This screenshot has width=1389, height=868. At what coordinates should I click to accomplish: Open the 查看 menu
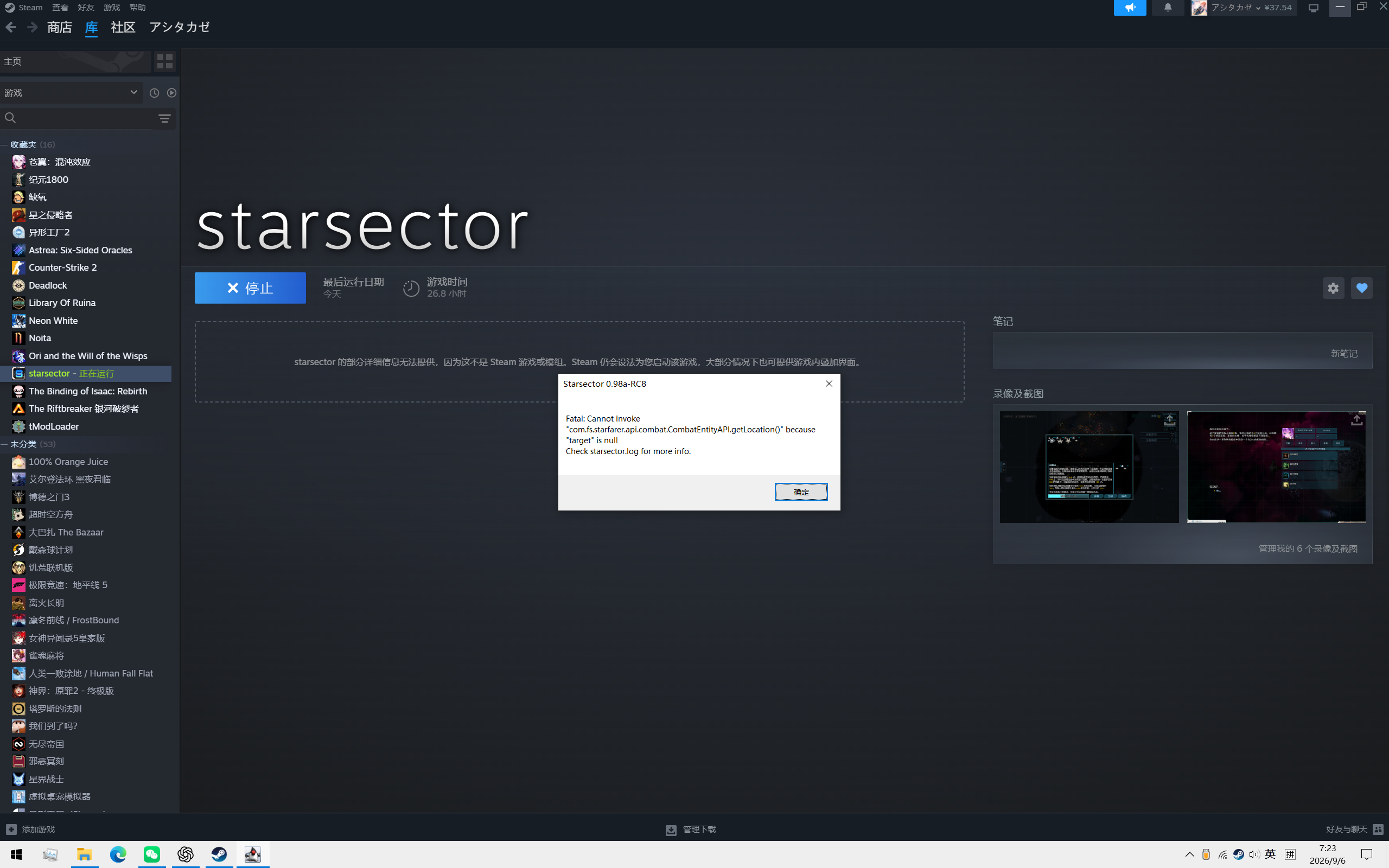pyautogui.click(x=60, y=8)
